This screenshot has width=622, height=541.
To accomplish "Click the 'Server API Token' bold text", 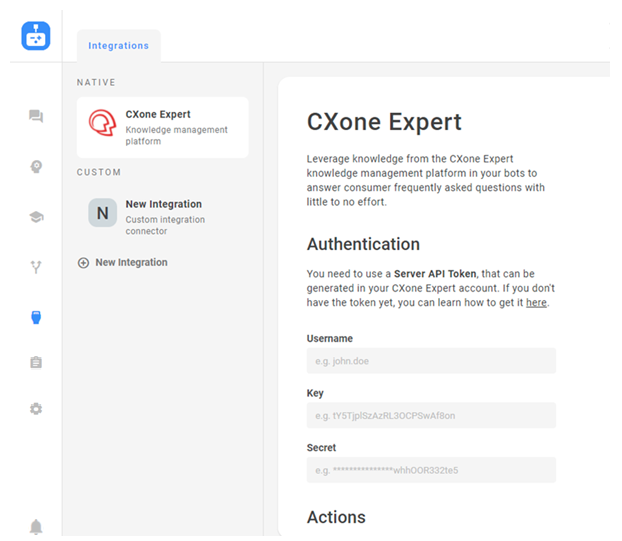I will 435,274.
